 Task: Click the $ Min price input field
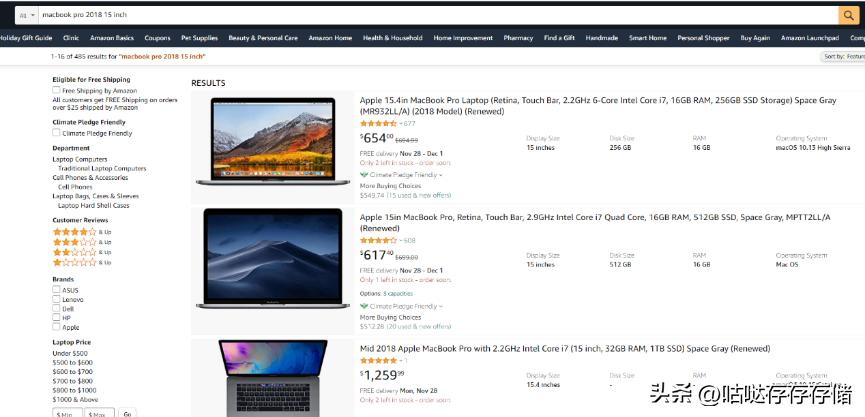(67, 413)
